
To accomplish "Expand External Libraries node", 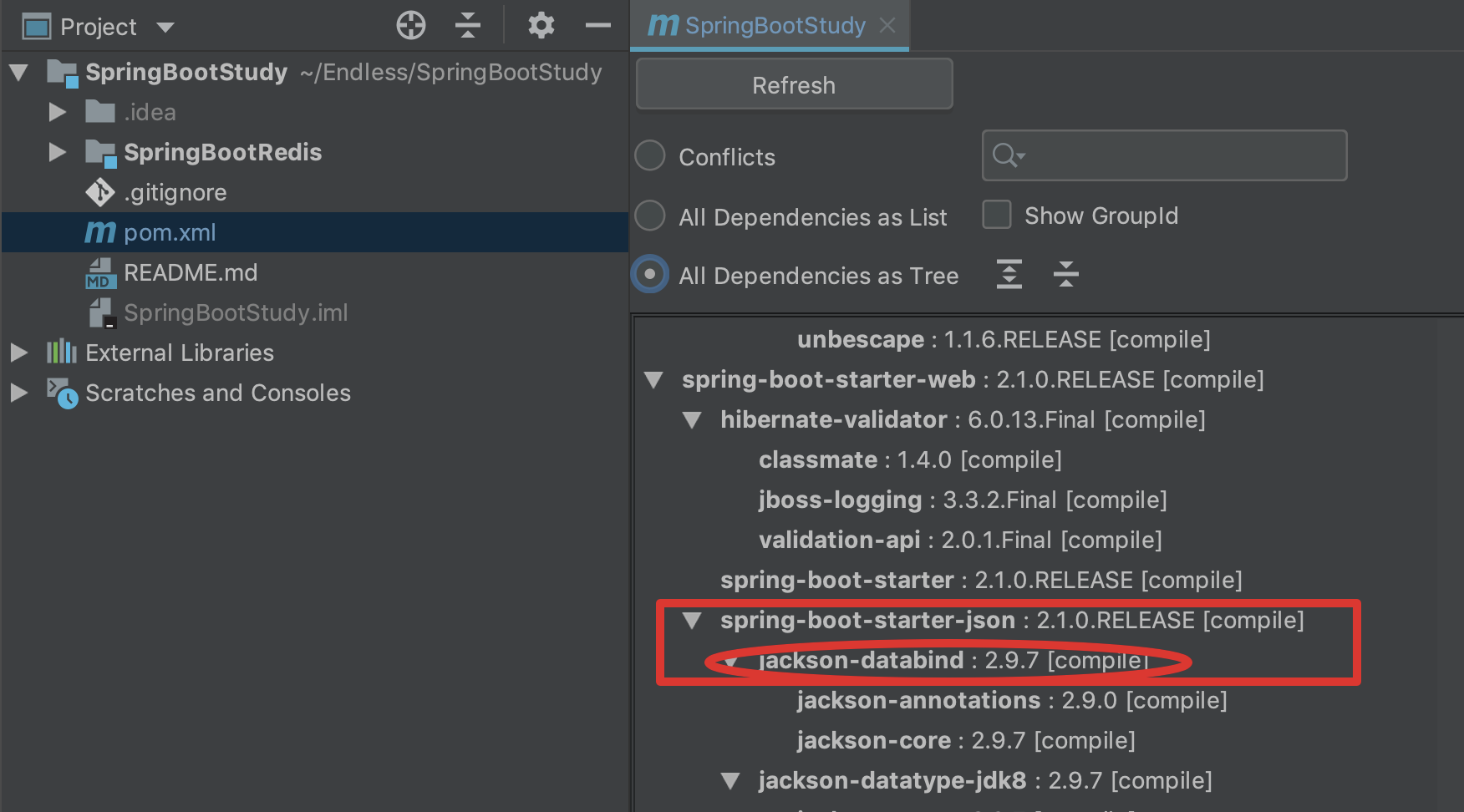I will tap(18, 353).
